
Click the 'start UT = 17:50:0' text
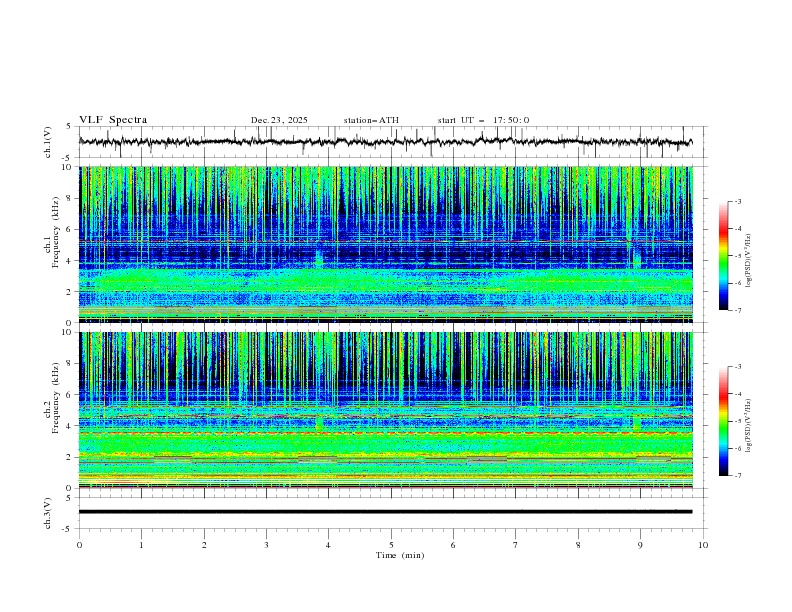point(483,120)
